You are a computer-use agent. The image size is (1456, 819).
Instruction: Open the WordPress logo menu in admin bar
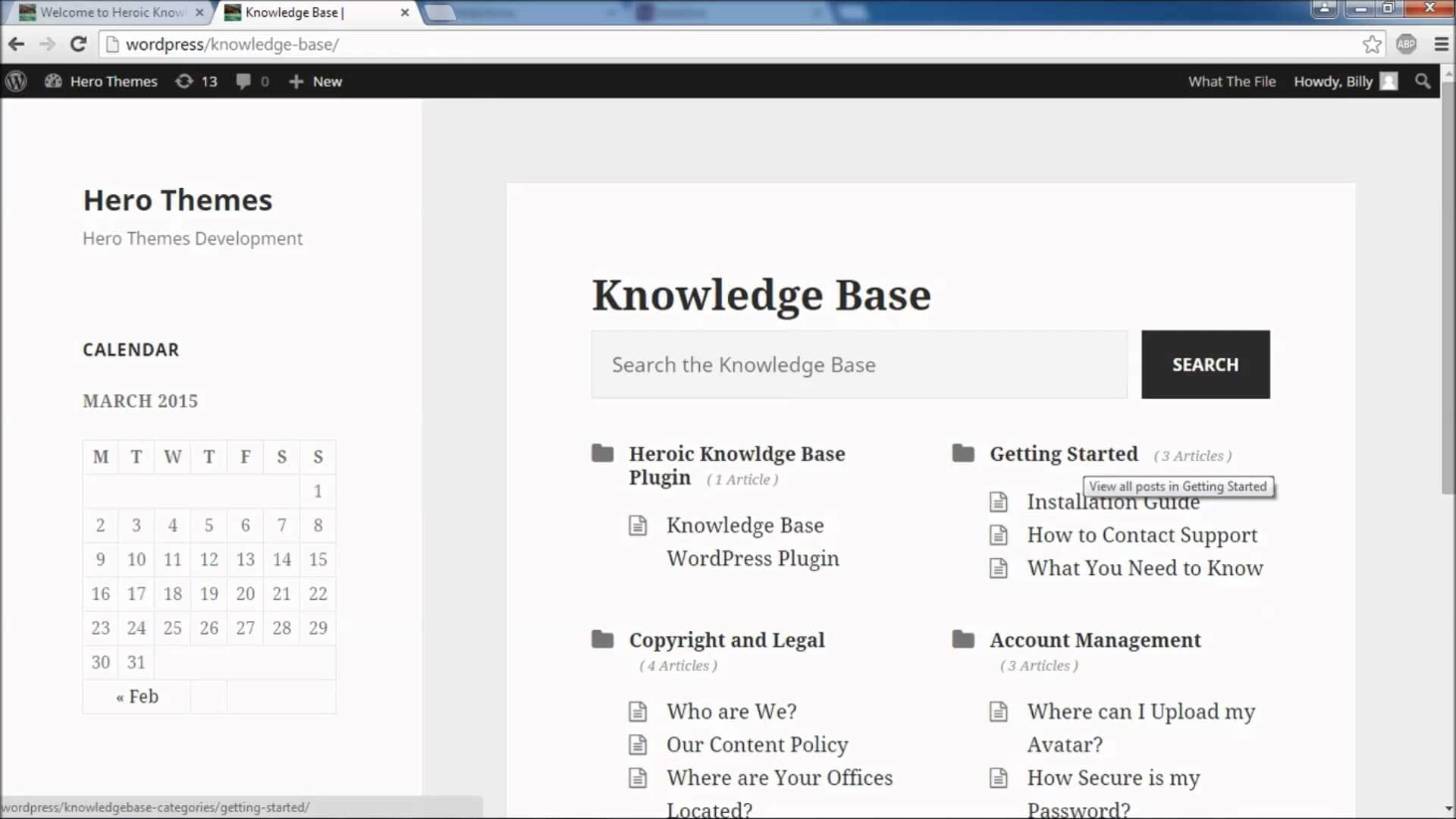pyautogui.click(x=16, y=81)
